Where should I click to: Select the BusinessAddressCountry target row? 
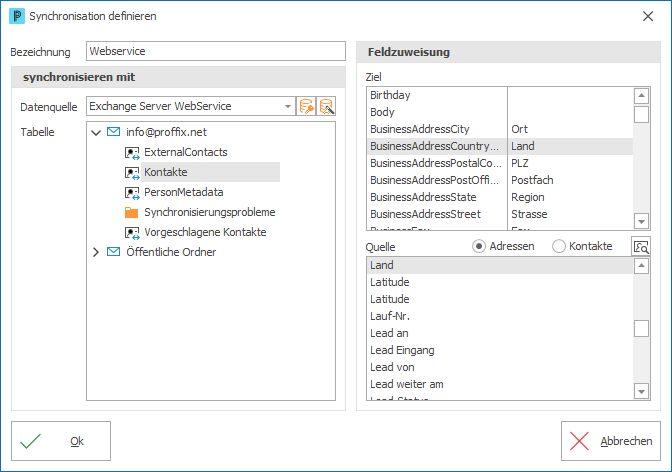pos(500,146)
